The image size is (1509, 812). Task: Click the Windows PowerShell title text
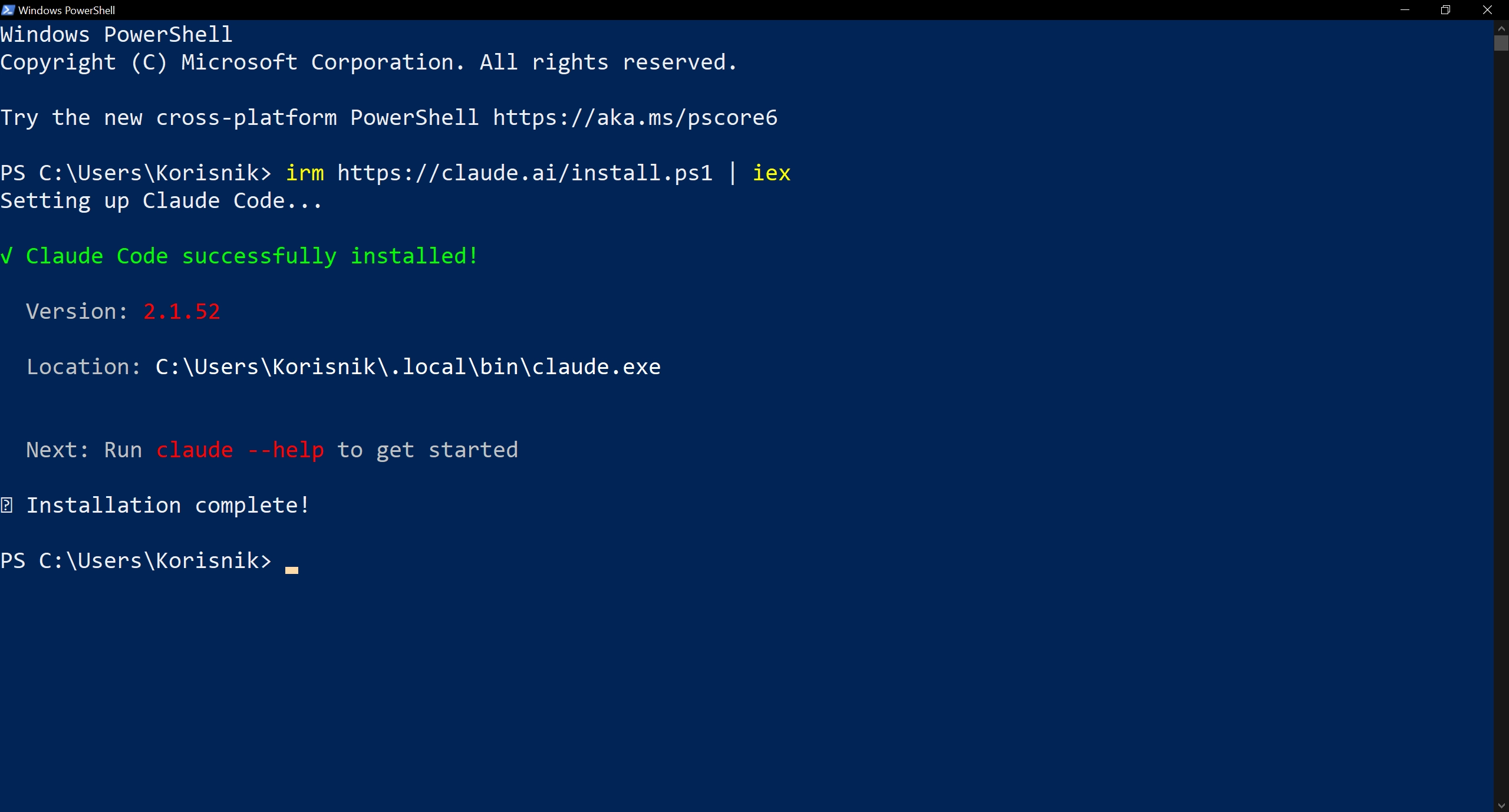click(66, 9)
